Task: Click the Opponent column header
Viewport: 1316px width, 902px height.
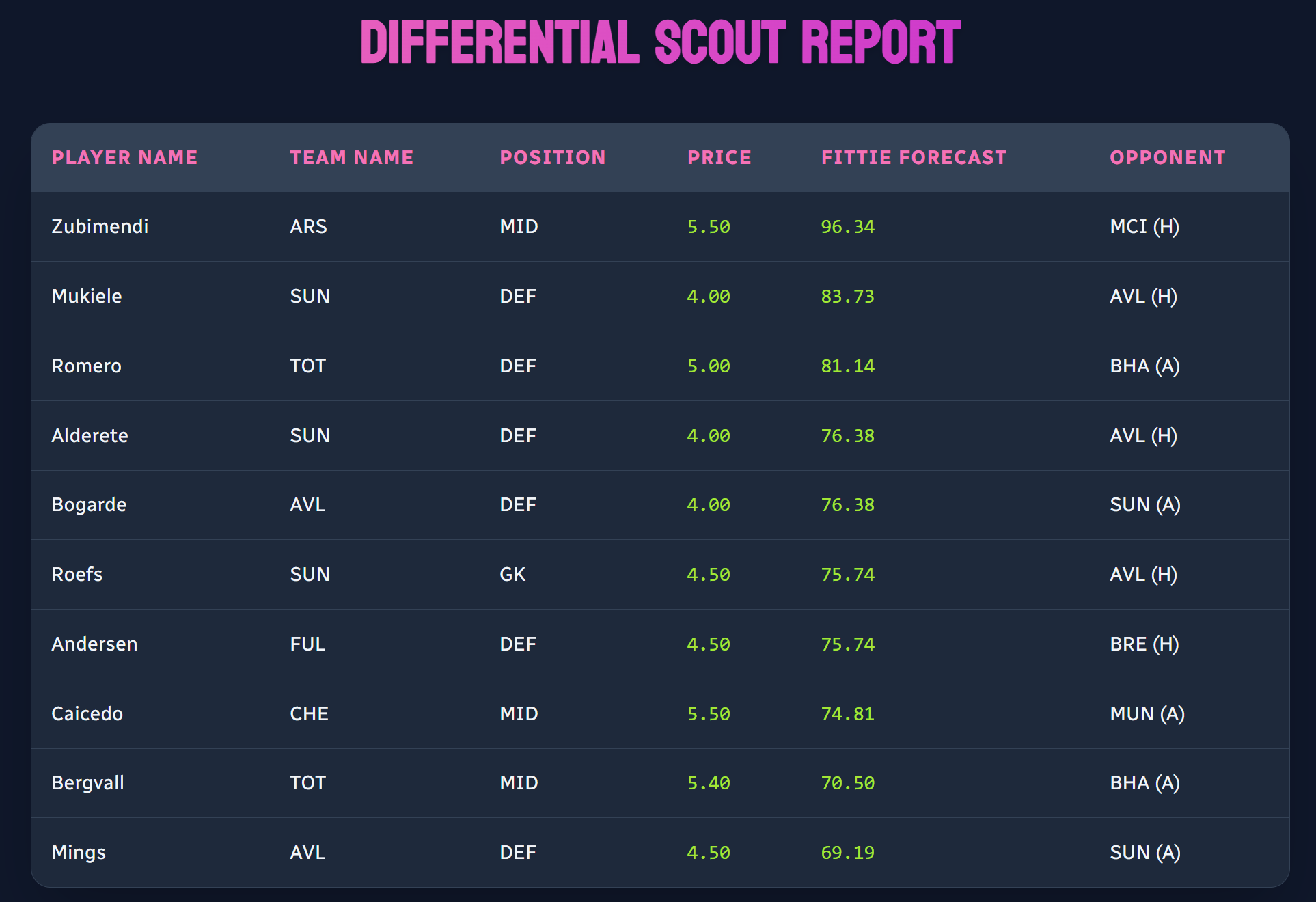Action: [1167, 158]
